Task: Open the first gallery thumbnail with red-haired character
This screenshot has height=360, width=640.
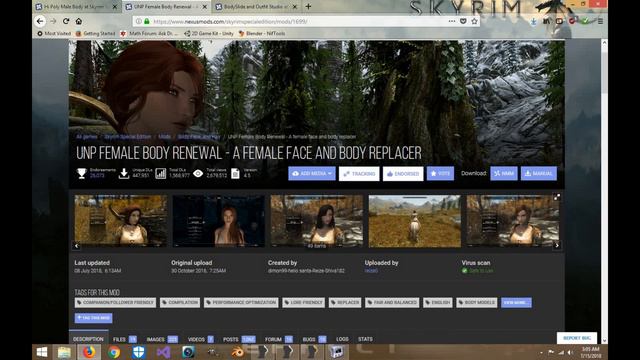Action: click(x=121, y=221)
